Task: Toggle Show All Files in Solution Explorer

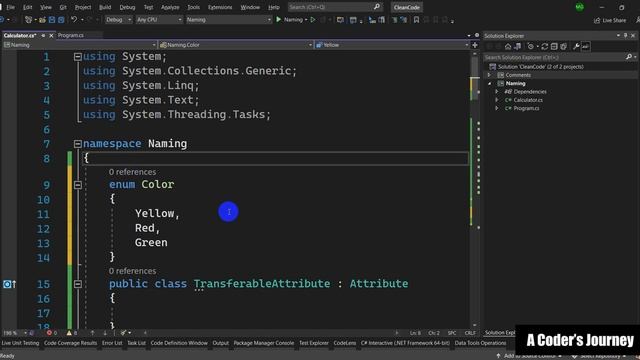Action: (564, 47)
